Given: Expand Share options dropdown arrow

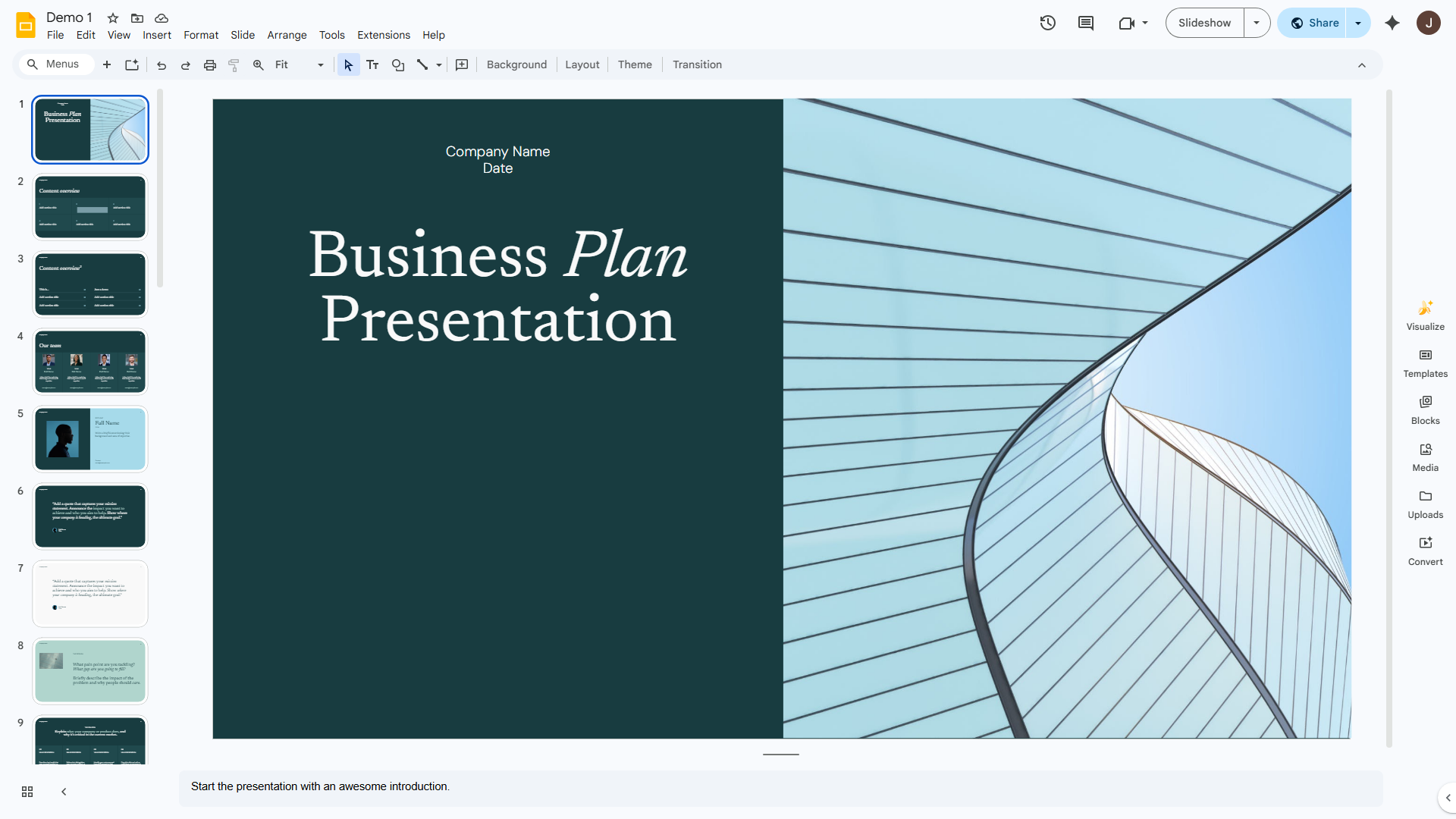Looking at the screenshot, I should coord(1358,23).
